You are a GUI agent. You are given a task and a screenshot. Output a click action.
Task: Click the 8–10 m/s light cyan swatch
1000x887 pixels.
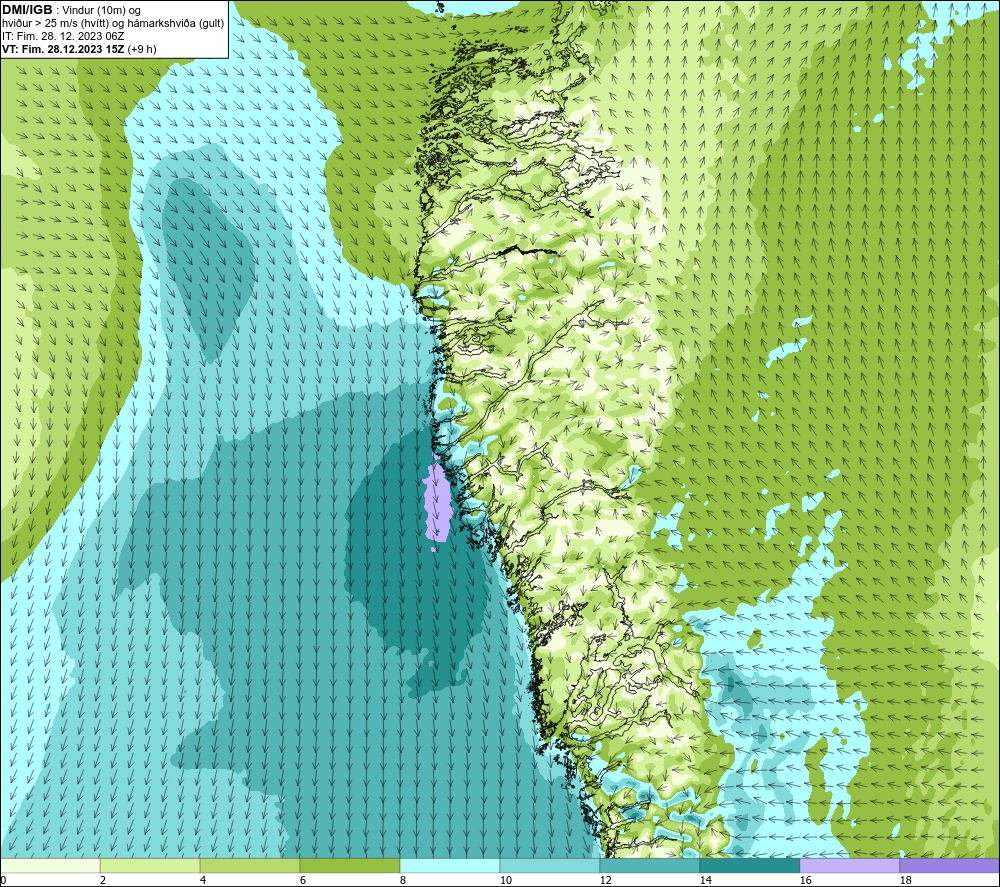pos(450,865)
